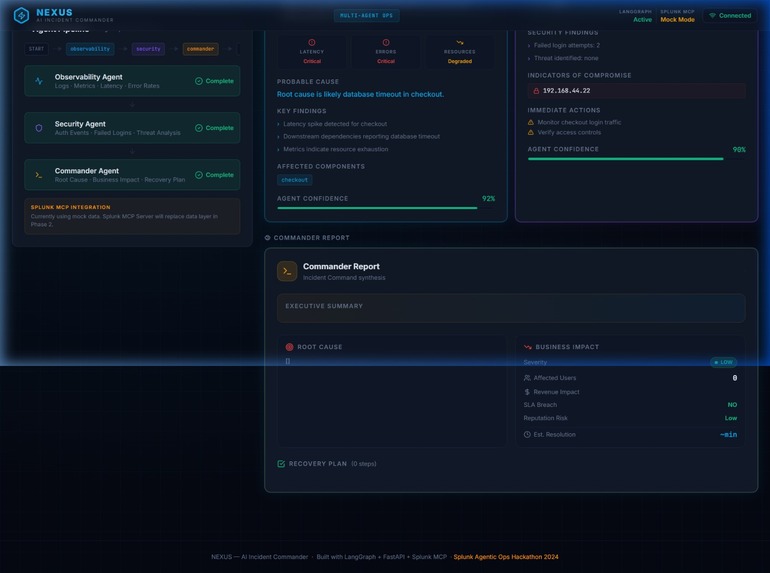Click the 92% agent confidence progress bar
This screenshot has width=770, height=573.
(x=386, y=208)
